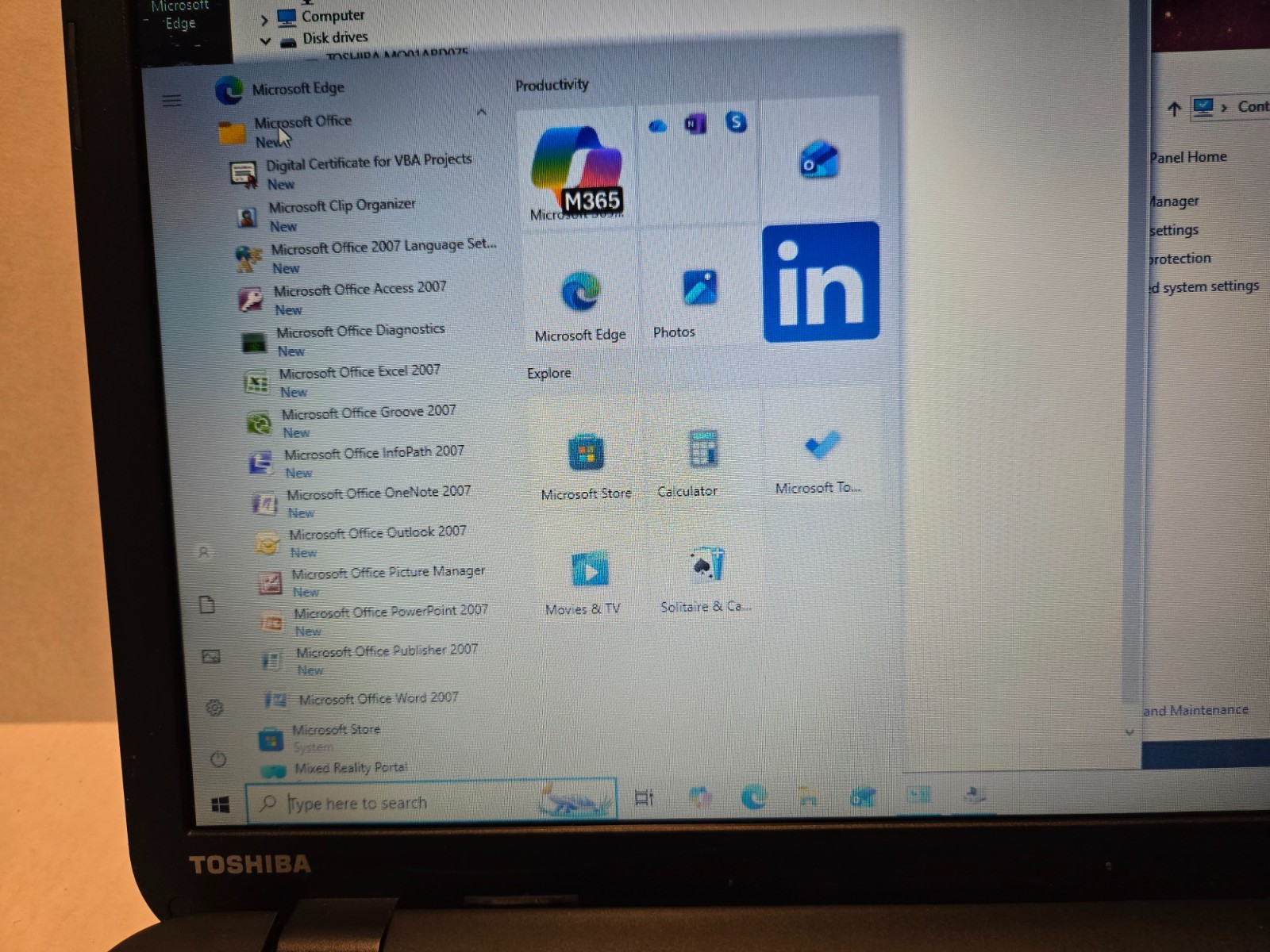This screenshot has width=1270, height=952.
Task: Select the Computer entry in Device Manager
Action: [x=321, y=16]
